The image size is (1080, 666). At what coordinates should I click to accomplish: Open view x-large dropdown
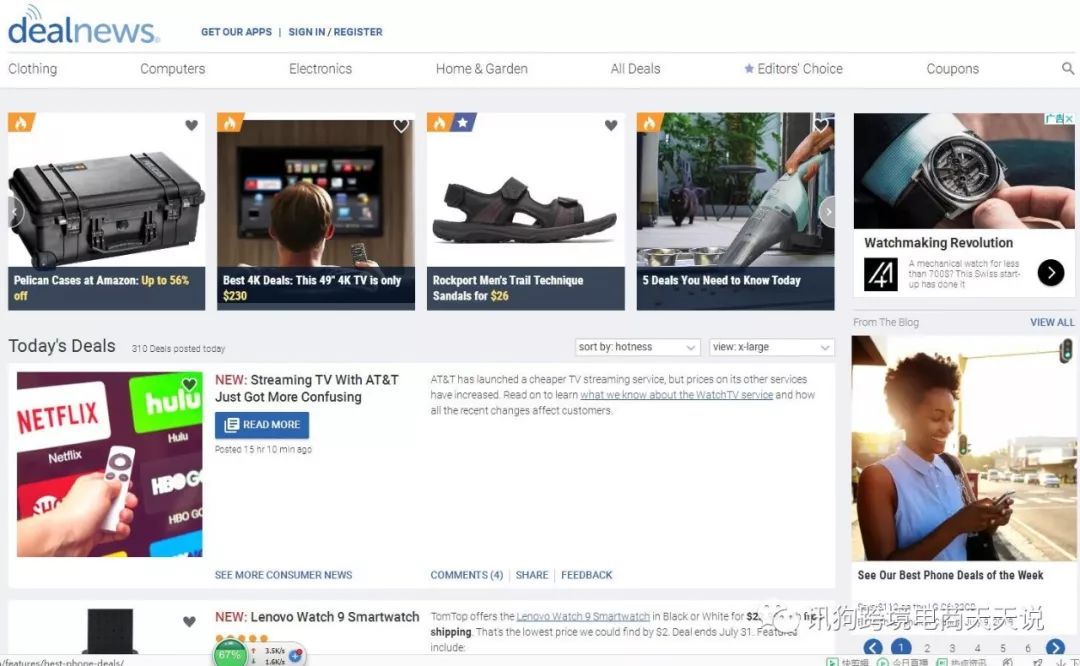pos(771,347)
